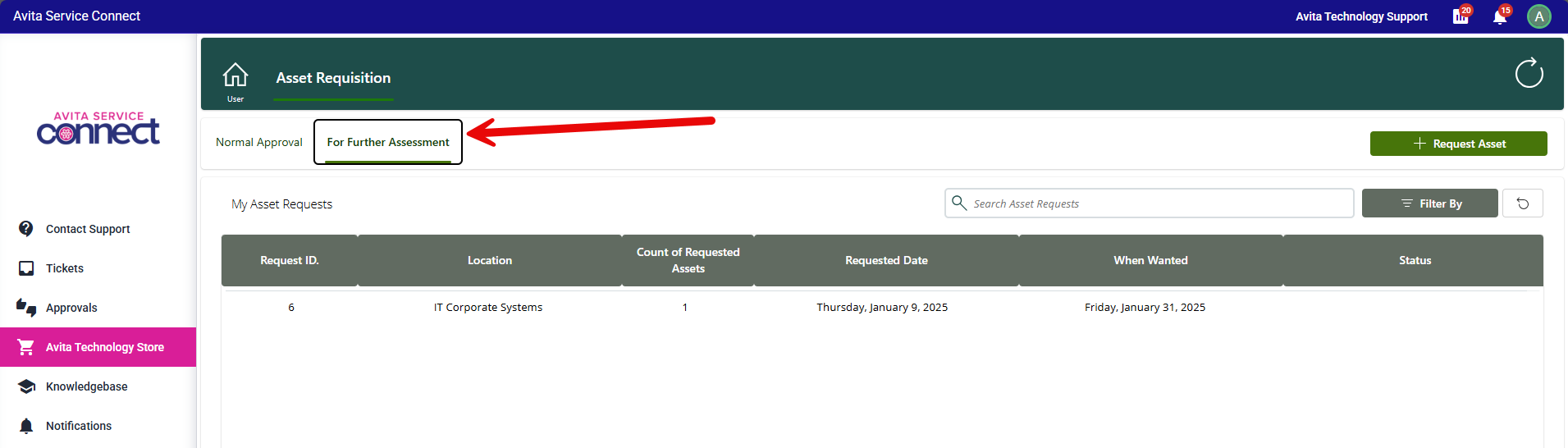Sort by Count of Requested Assets header
Screen dimensions: 1568x448
click(x=688, y=260)
